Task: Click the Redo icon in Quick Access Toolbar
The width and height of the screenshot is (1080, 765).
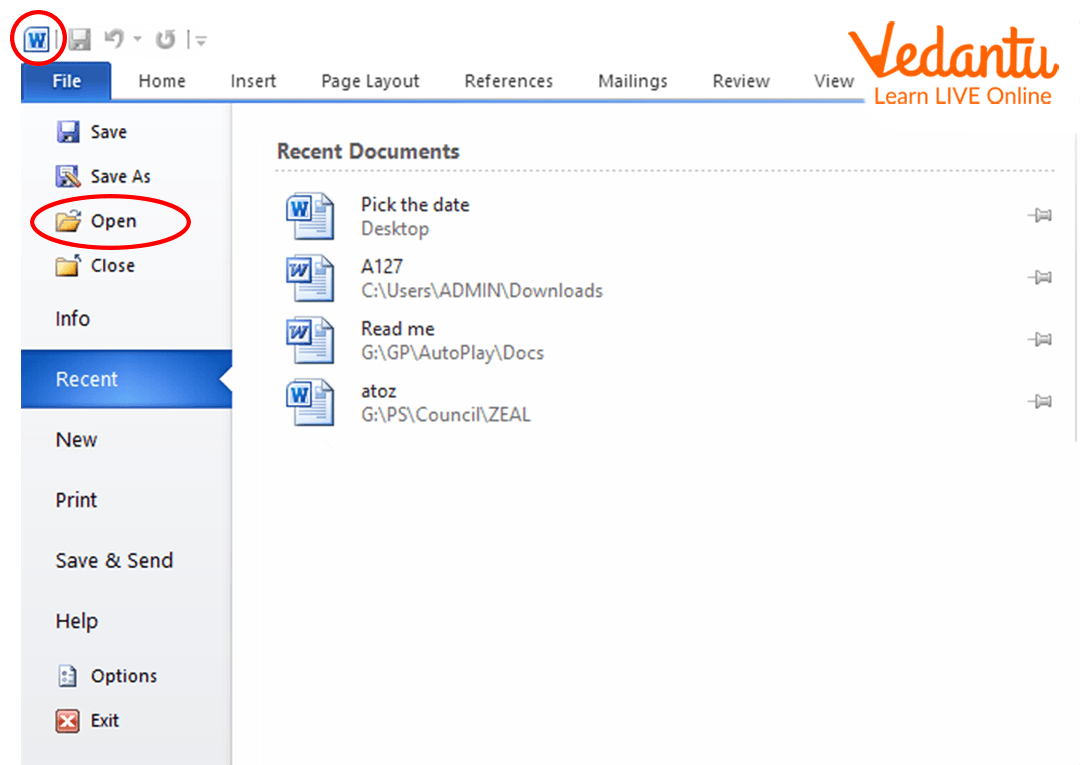Action: click(165, 40)
